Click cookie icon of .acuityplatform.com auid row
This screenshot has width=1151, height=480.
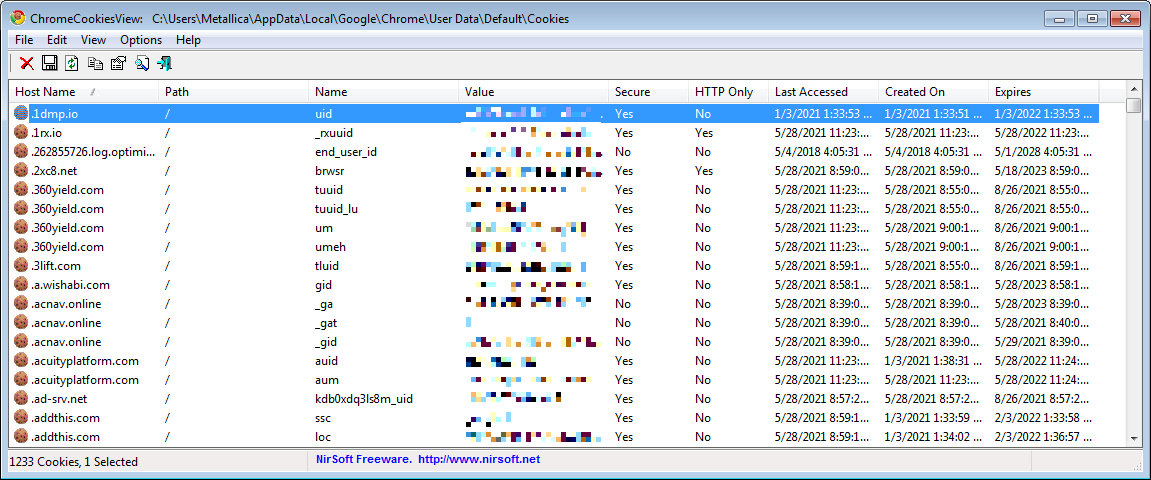[x=21, y=361]
